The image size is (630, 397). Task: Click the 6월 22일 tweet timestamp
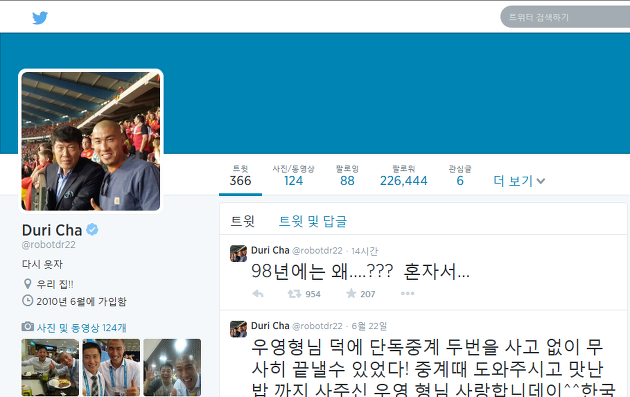[369, 326]
